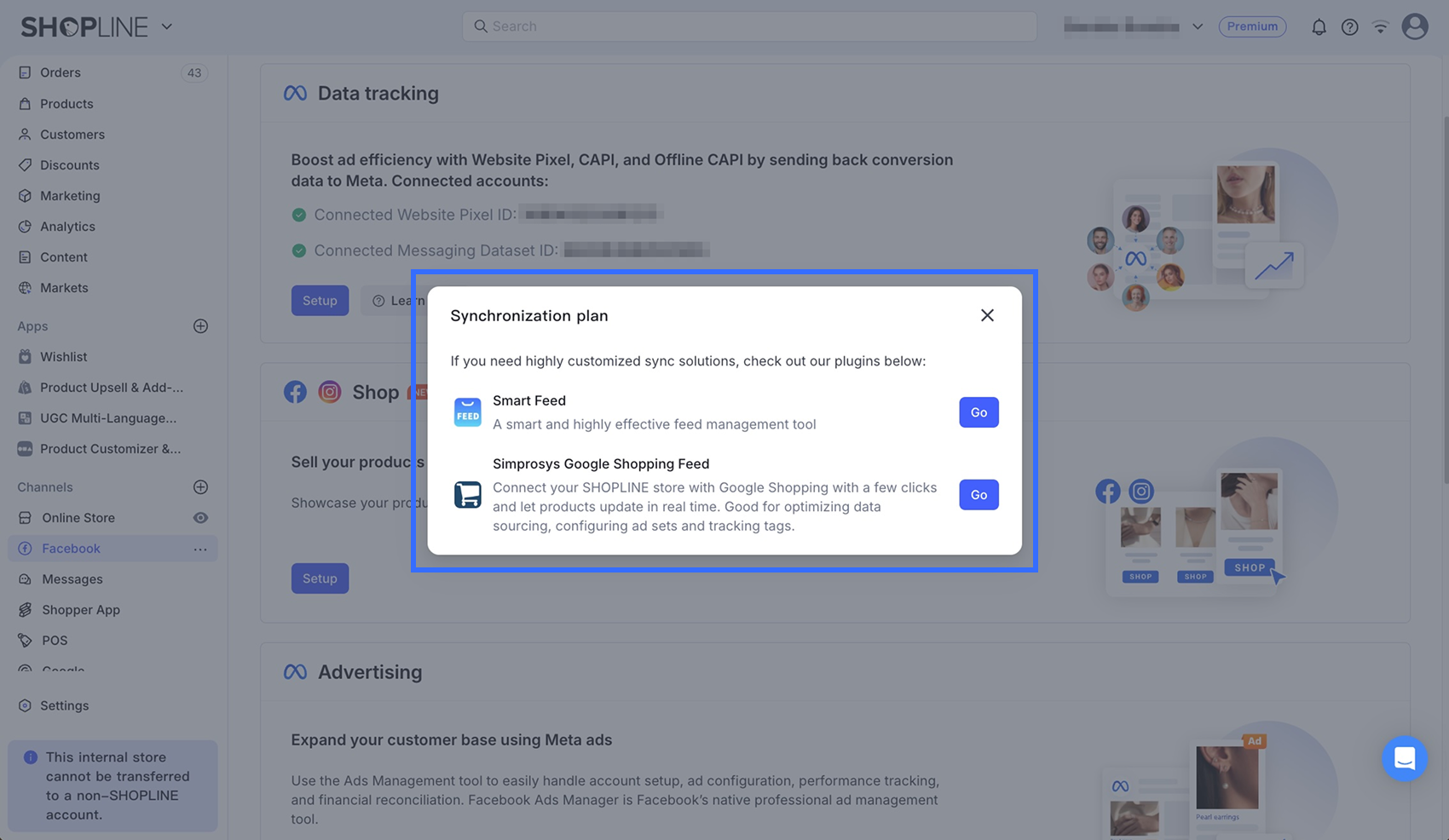Go to Simprosys Google Shopping Feed plugin
The image size is (1449, 840).
coord(979,495)
